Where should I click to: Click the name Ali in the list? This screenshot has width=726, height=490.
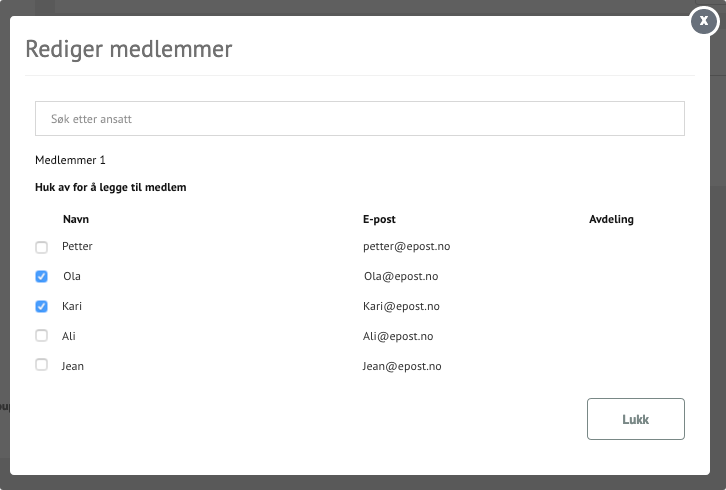click(x=69, y=336)
